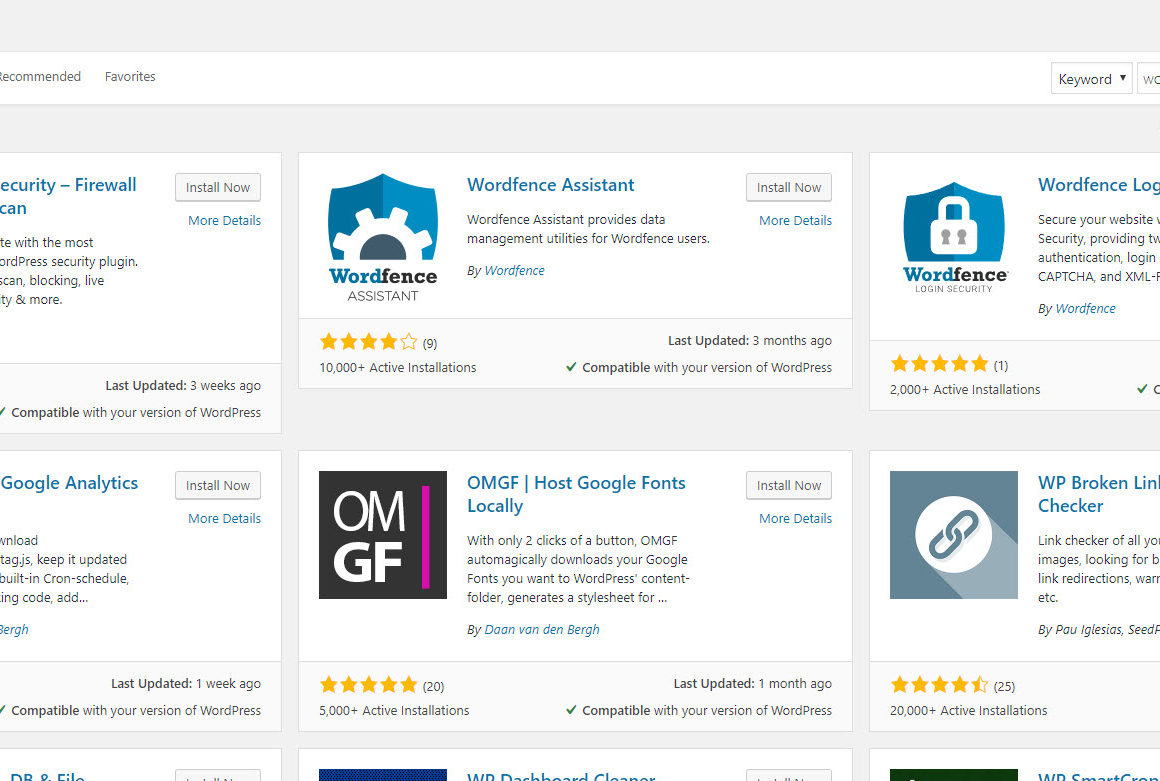Click the Wordfence Login Security star rating
Image resolution: width=1160 pixels, height=781 pixels.
tap(939, 364)
